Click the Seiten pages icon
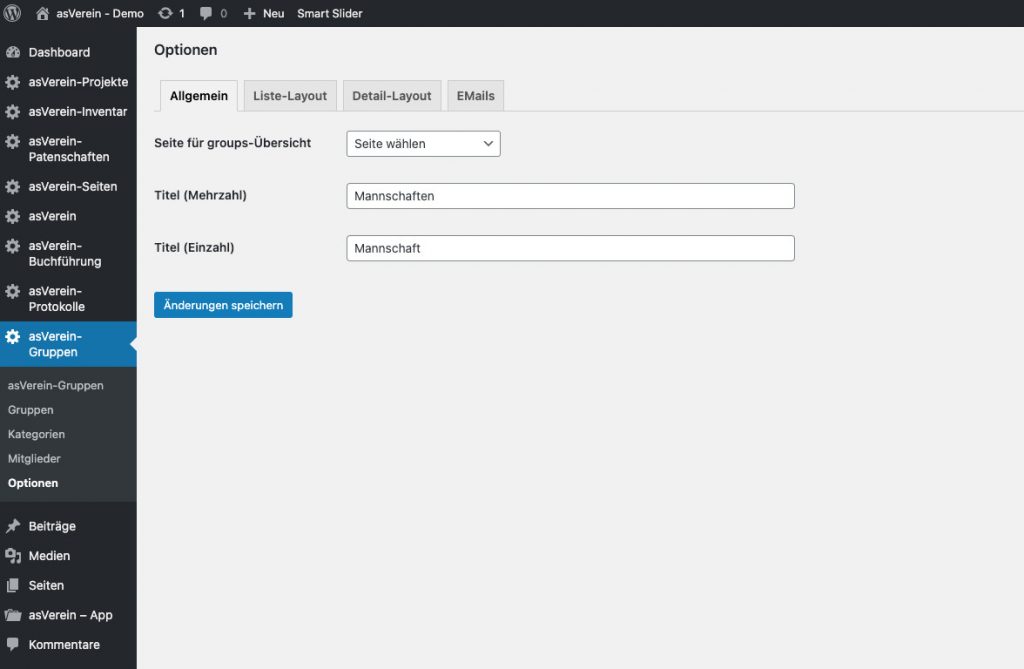Viewport: 1024px width, 669px height. (x=13, y=585)
